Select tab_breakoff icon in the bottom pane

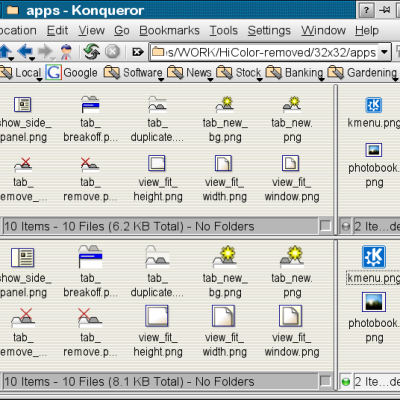click(90, 257)
